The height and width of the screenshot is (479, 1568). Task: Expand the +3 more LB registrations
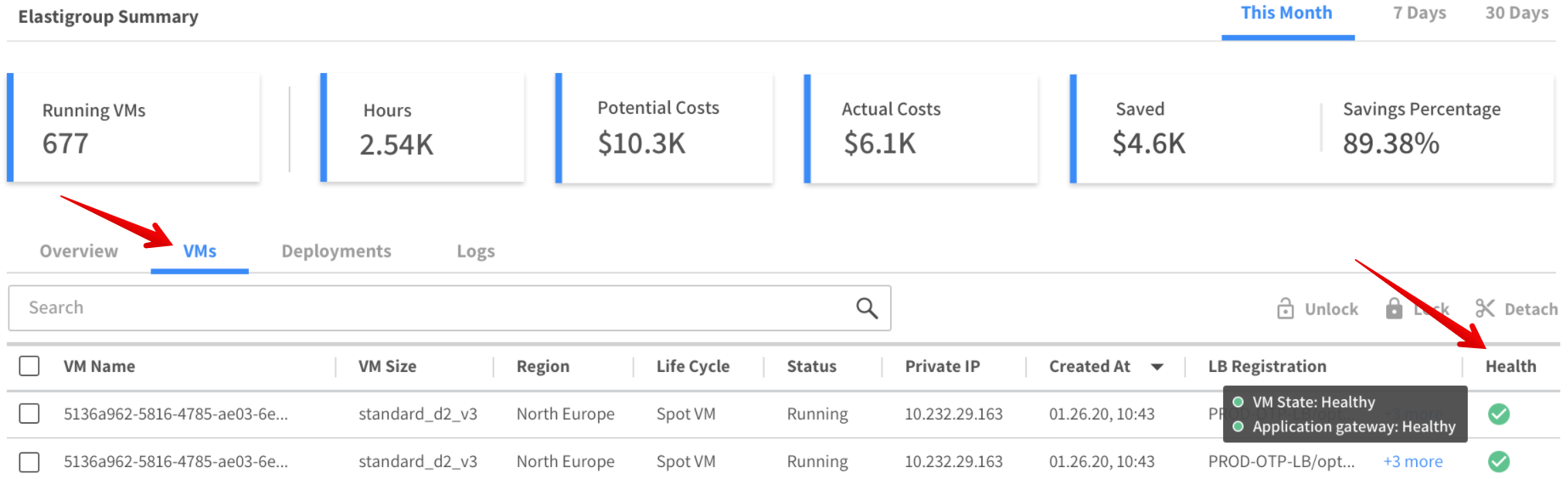point(1413,462)
